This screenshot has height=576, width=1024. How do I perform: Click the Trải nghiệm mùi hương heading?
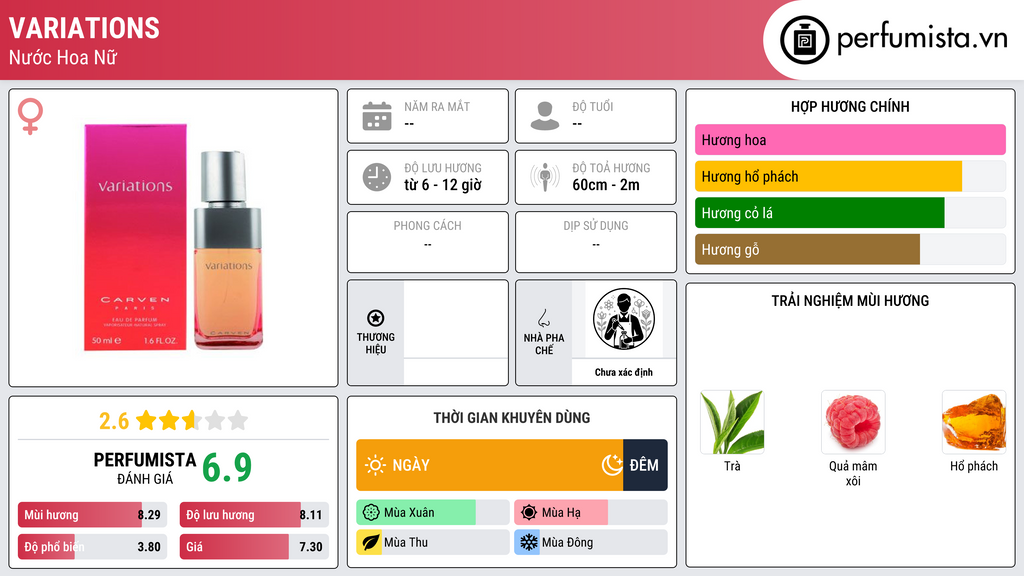(850, 301)
